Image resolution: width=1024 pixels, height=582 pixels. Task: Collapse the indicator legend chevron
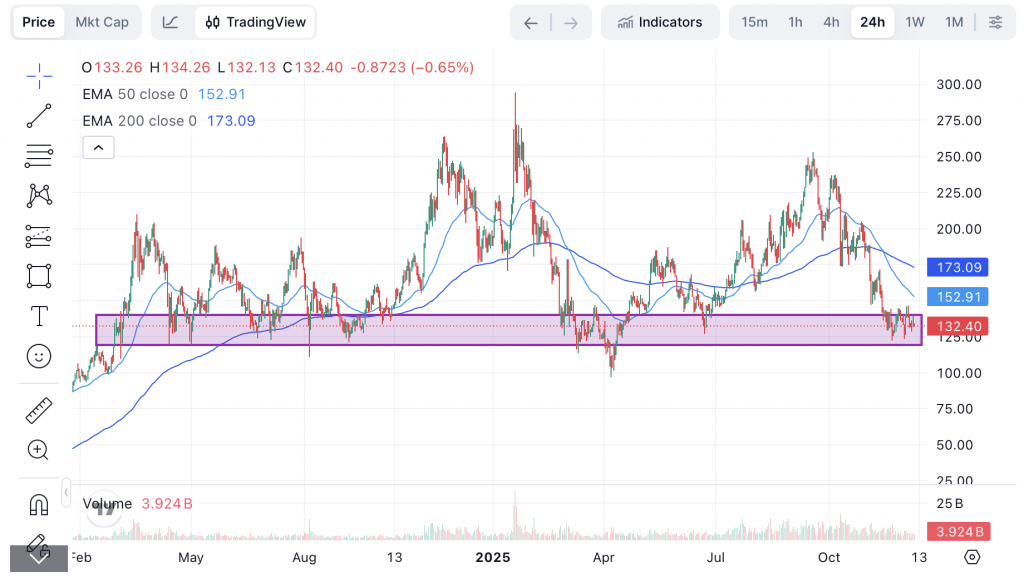tap(98, 148)
